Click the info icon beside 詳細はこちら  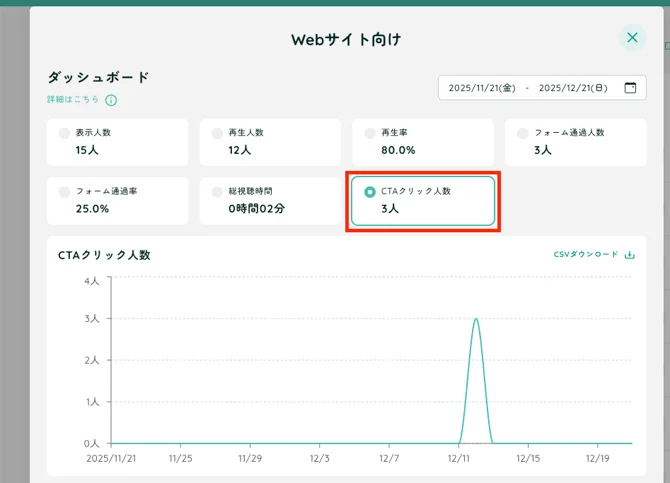[111, 100]
